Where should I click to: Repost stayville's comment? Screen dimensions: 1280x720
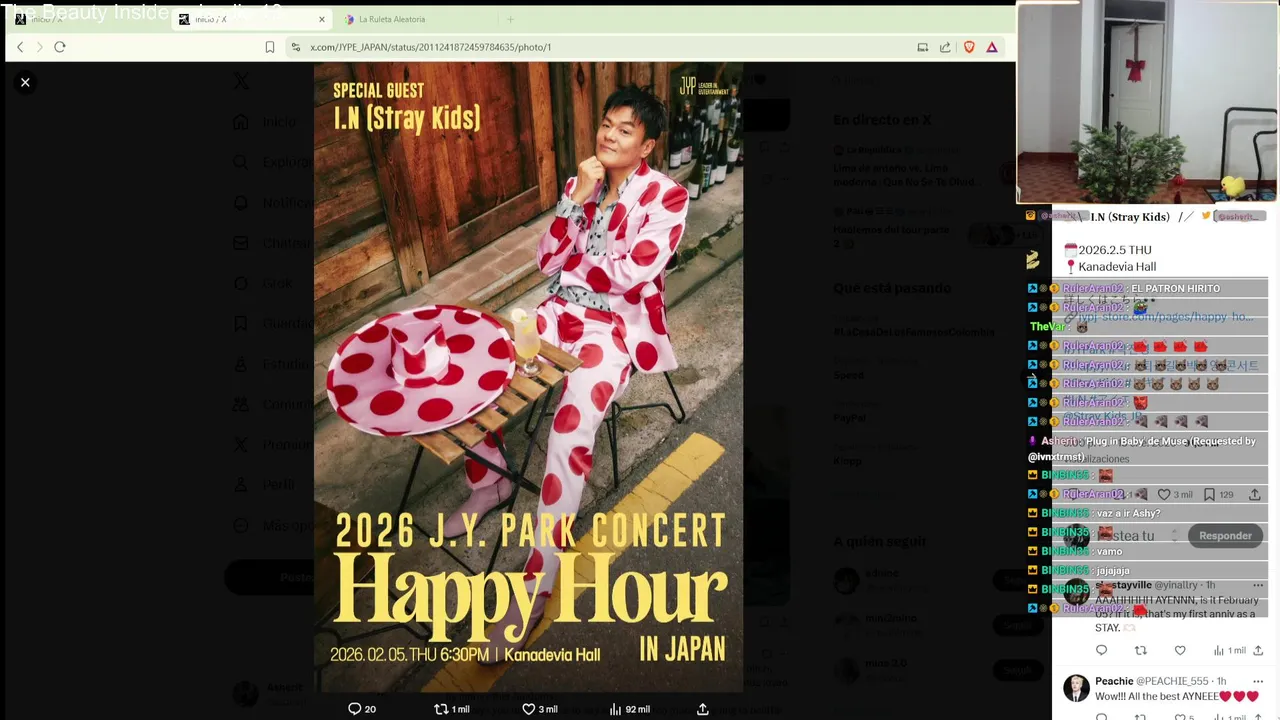pyautogui.click(x=1141, y=651)
